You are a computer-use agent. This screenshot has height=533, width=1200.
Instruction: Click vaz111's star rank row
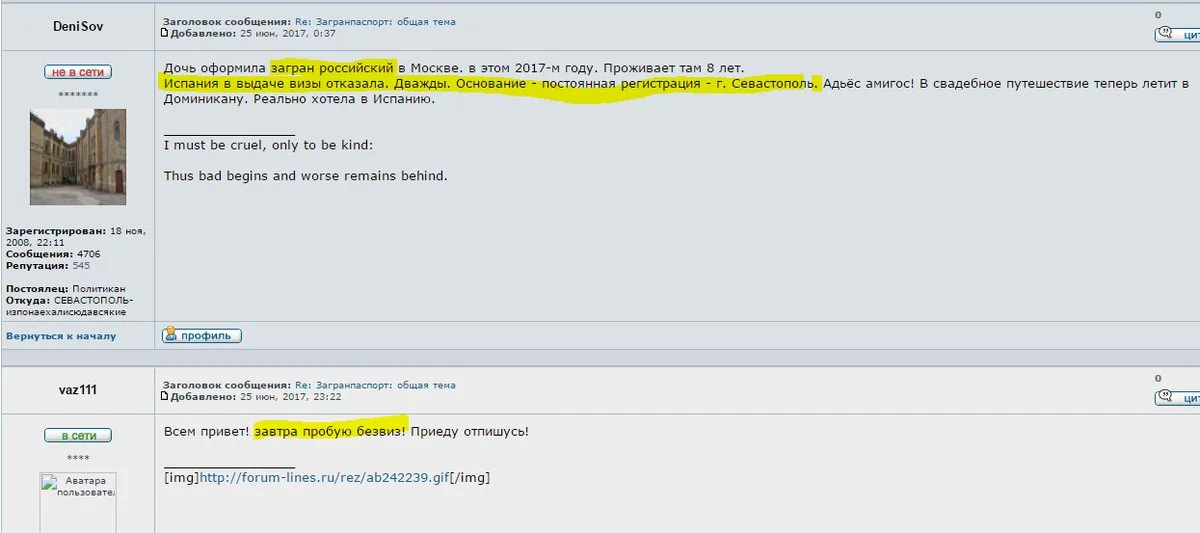(78, 457)
